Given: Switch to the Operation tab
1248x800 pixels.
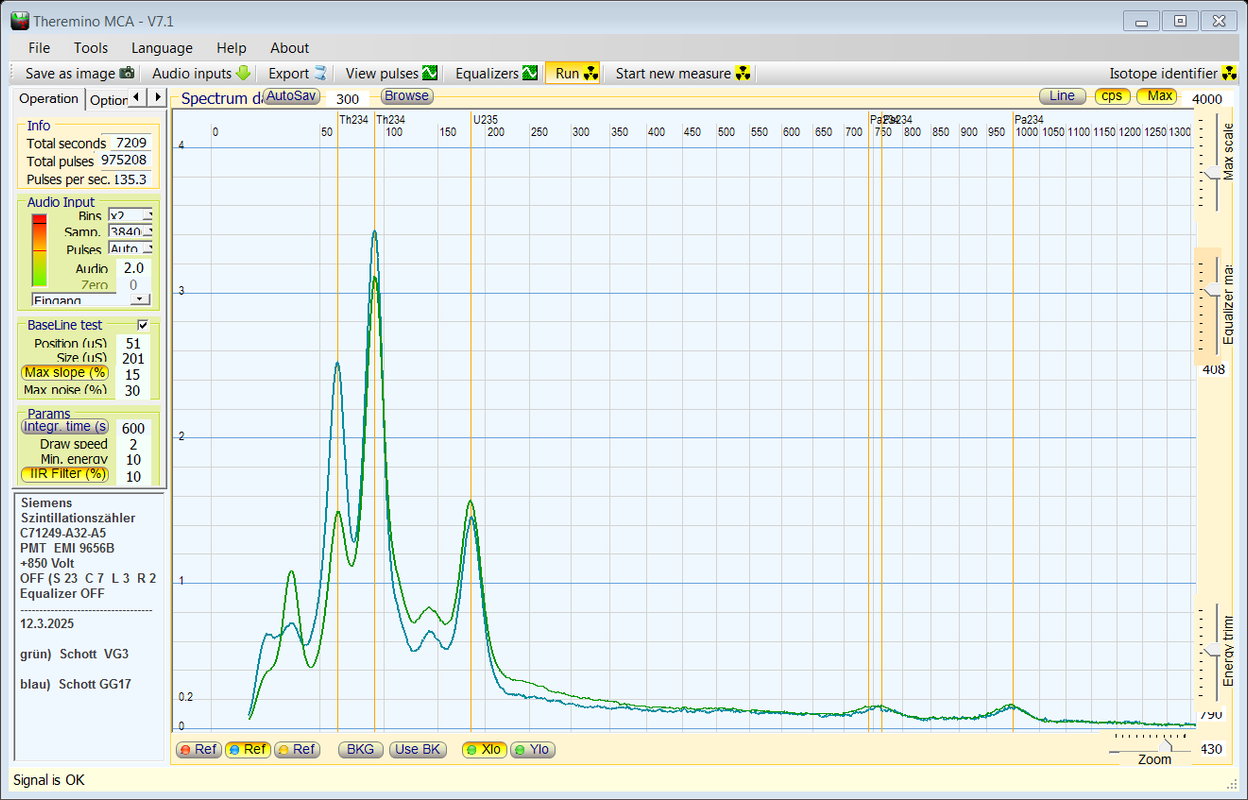Looking at the screenshot, I should coord(49,99).
